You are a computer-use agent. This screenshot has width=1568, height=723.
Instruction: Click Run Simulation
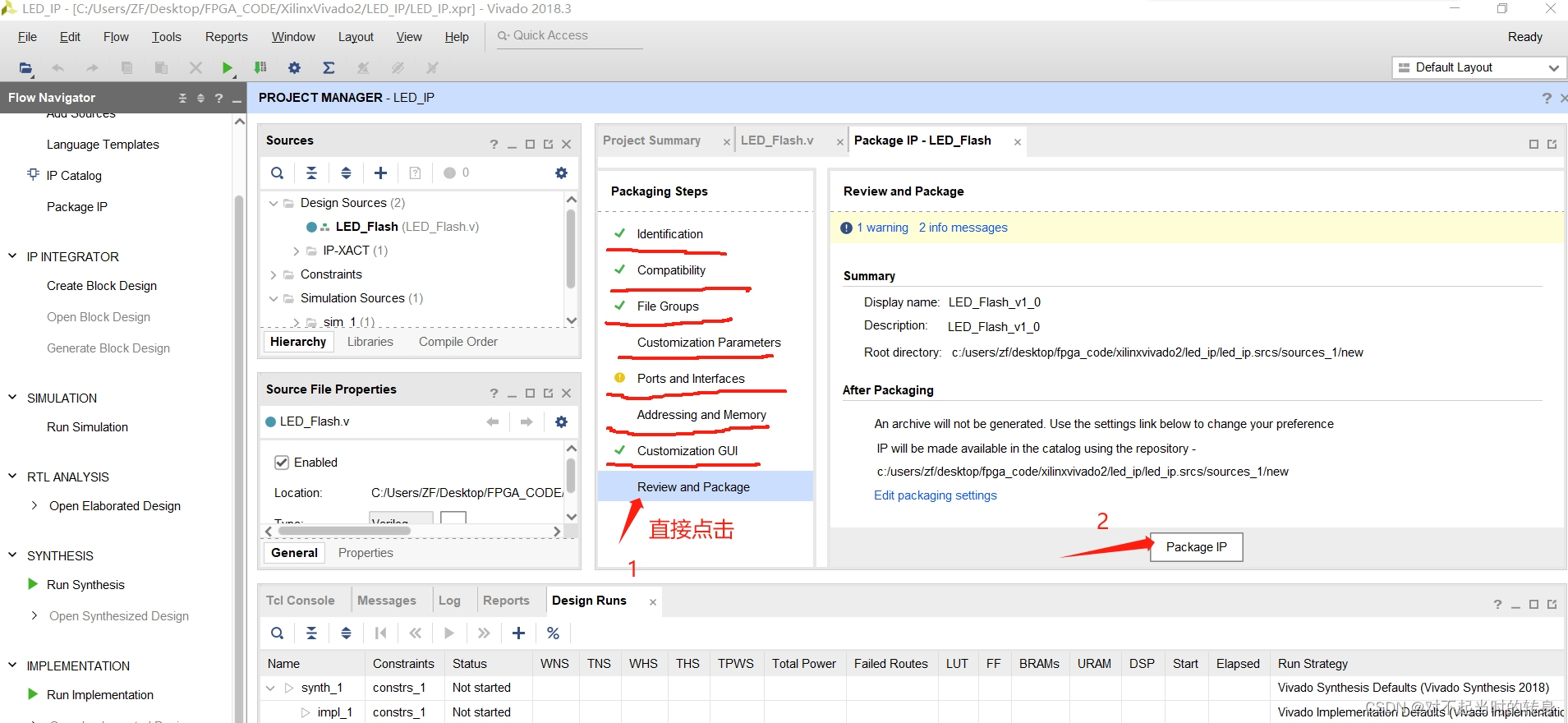tap(87, 427)
